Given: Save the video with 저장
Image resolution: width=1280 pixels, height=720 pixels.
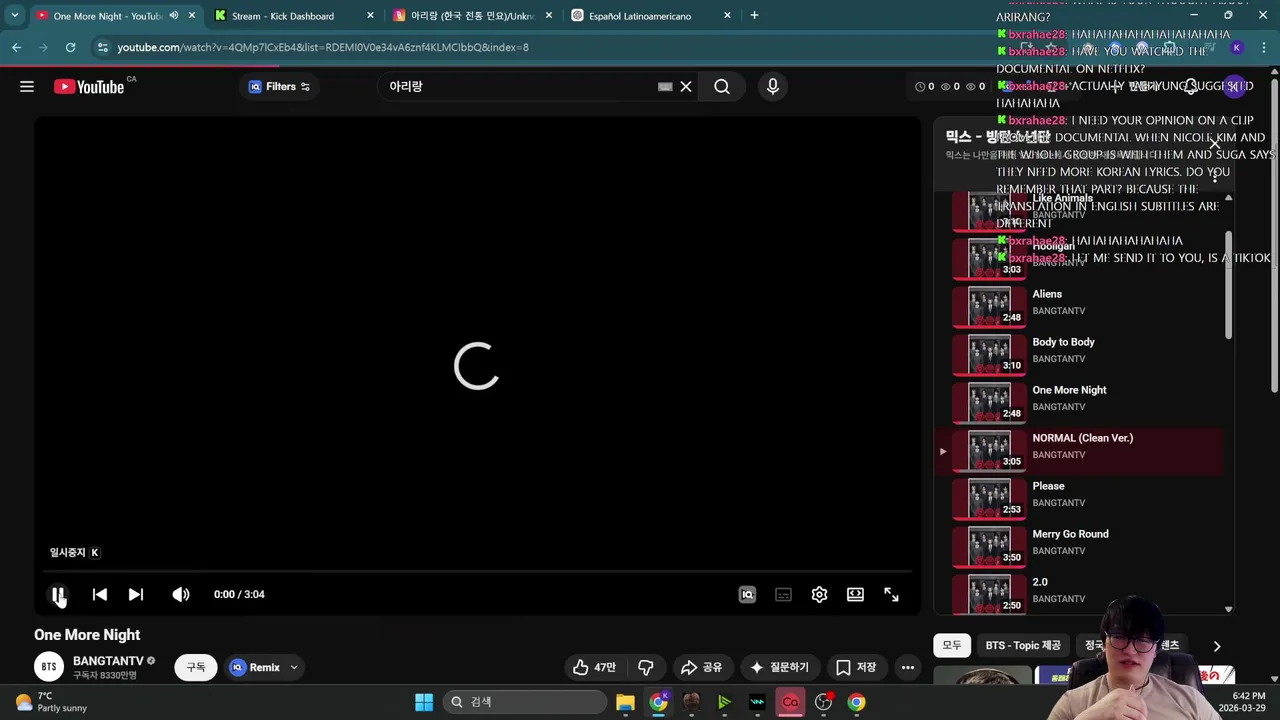Looking at the screenshot, I should (856, 667).
